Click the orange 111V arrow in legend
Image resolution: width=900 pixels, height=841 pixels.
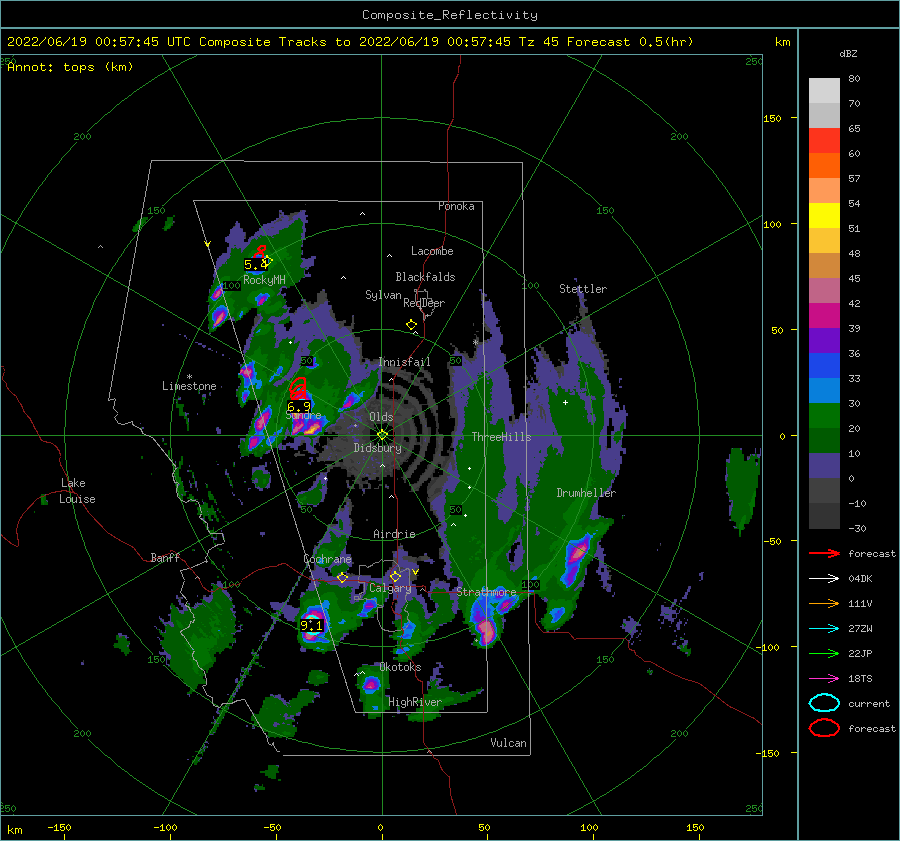pos(824,603)
